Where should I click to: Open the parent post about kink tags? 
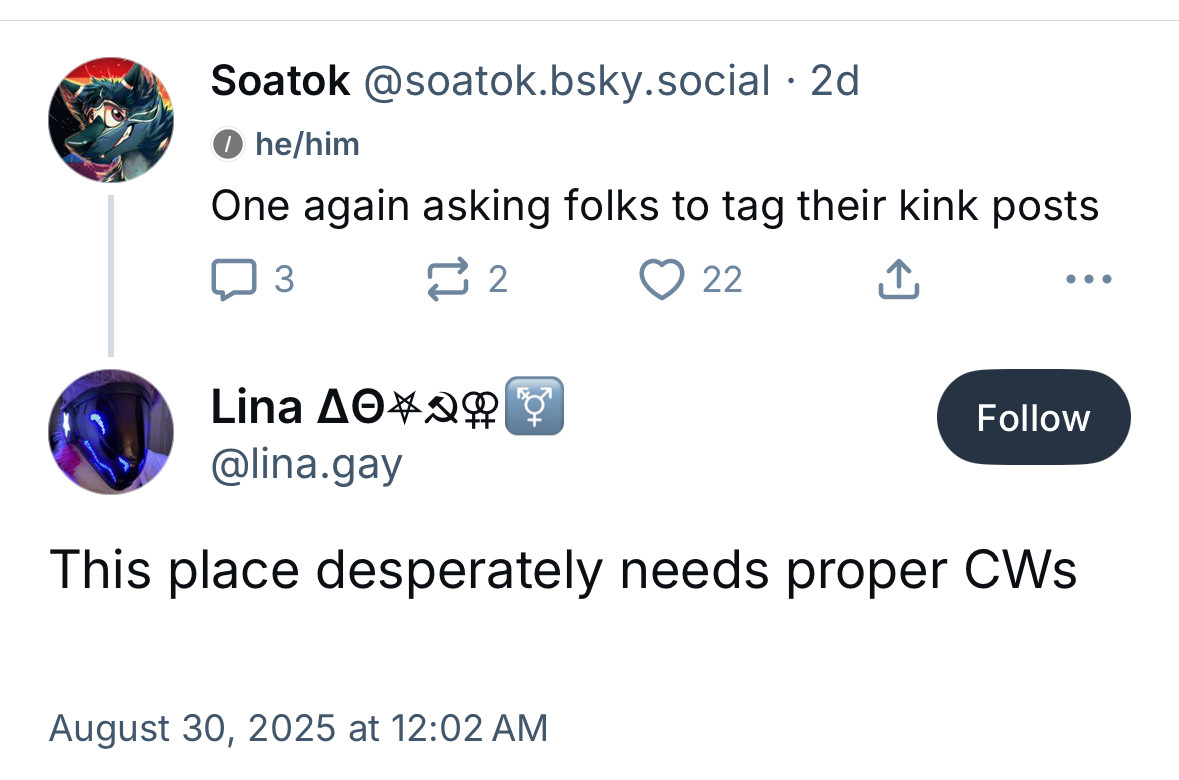point(655,206)
